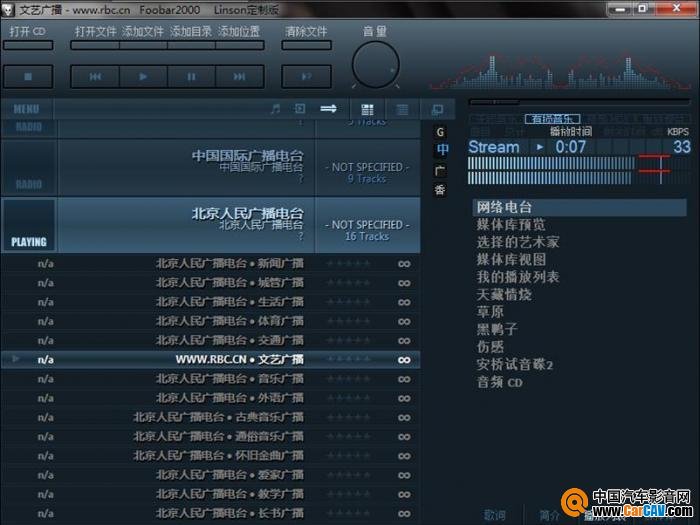Click the 添加位置 button bar

[240, 45]
